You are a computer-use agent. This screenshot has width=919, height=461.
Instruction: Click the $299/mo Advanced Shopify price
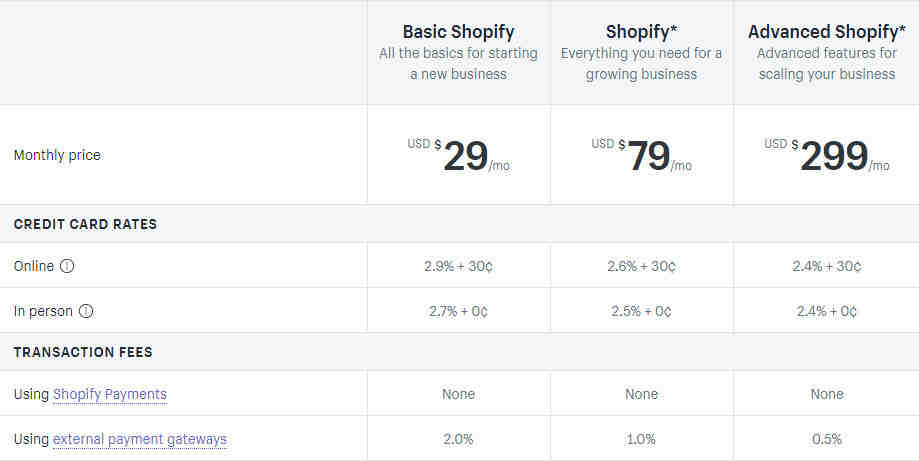826,156
